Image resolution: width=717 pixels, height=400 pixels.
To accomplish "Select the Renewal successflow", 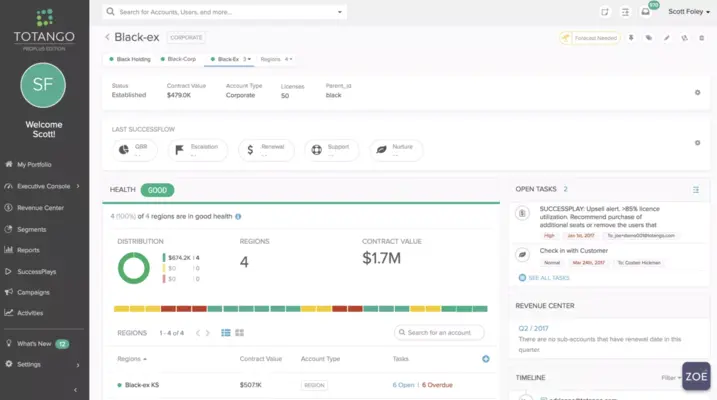I will point(266,150).
